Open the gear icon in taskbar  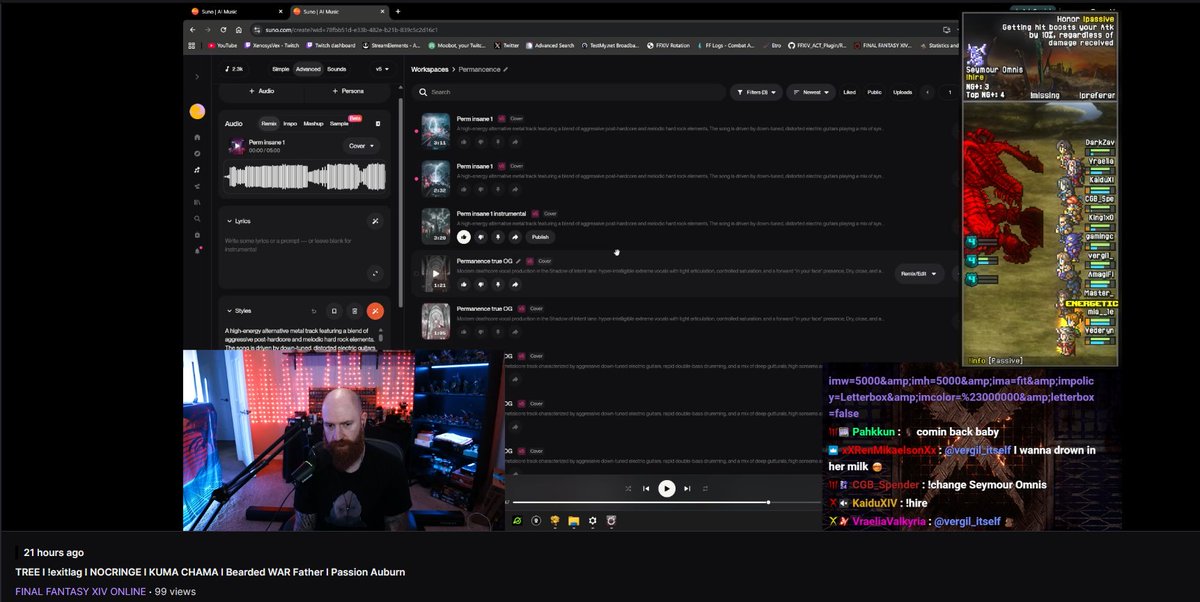593,521
